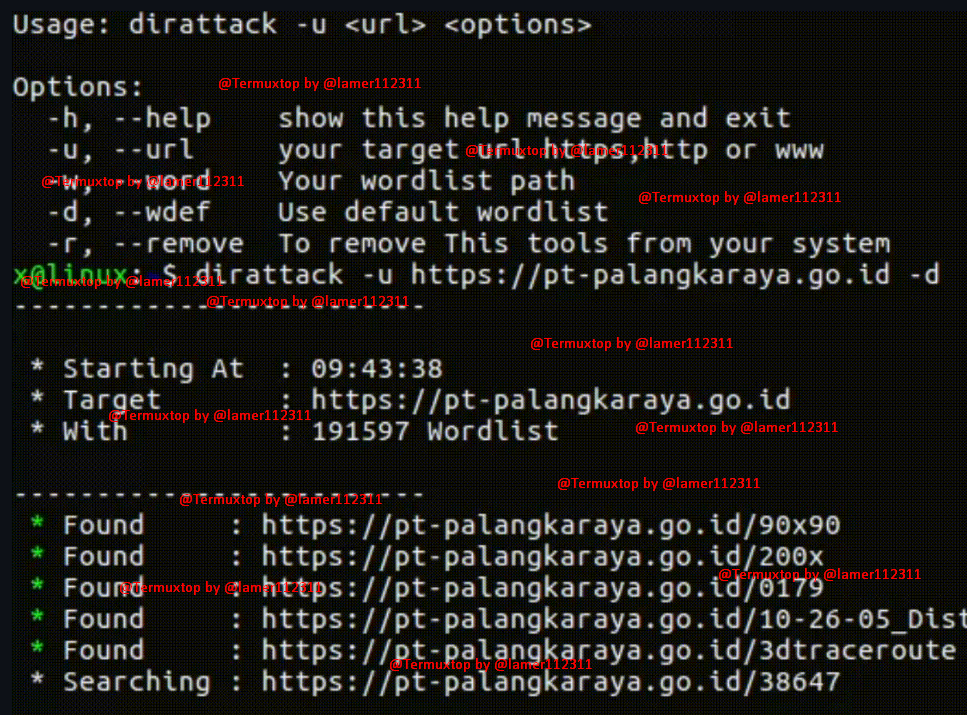Click the 'Starting At' label
This screenshot has height=715, width=967.
154,369
